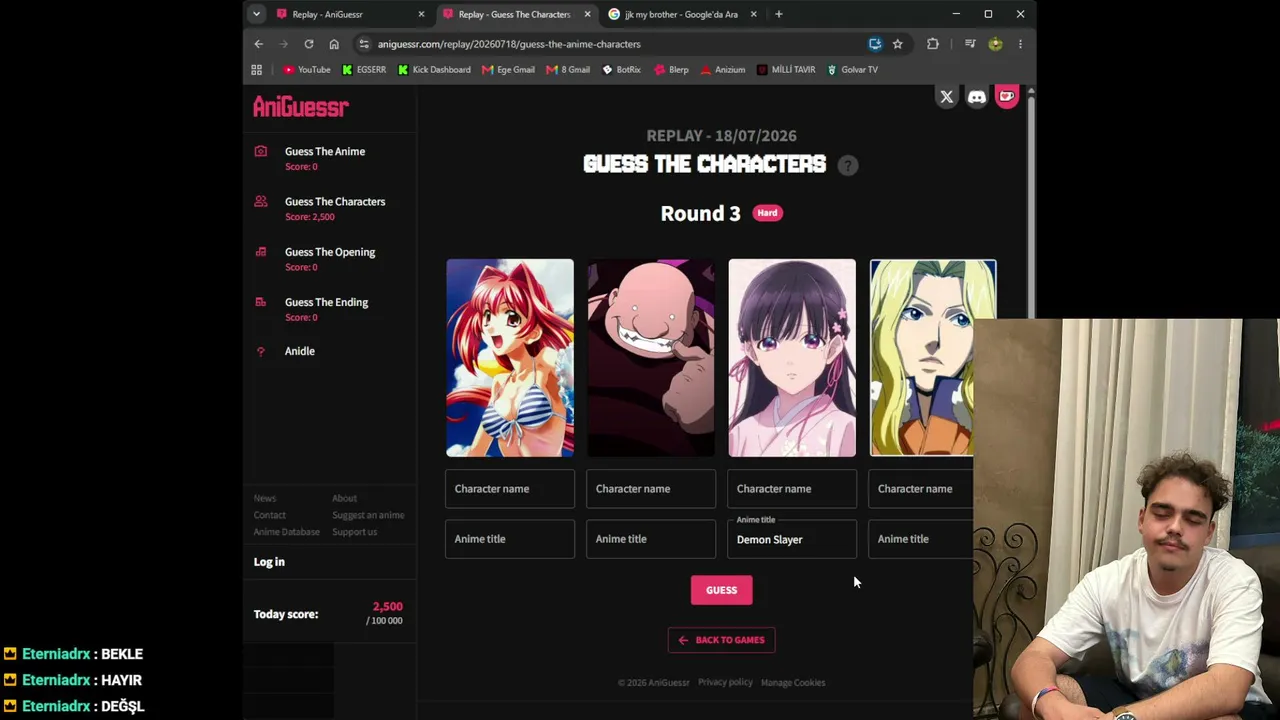Viewport: 1280px width, 720px height.
Task: Open the About footer link
Action: (344, 498)
